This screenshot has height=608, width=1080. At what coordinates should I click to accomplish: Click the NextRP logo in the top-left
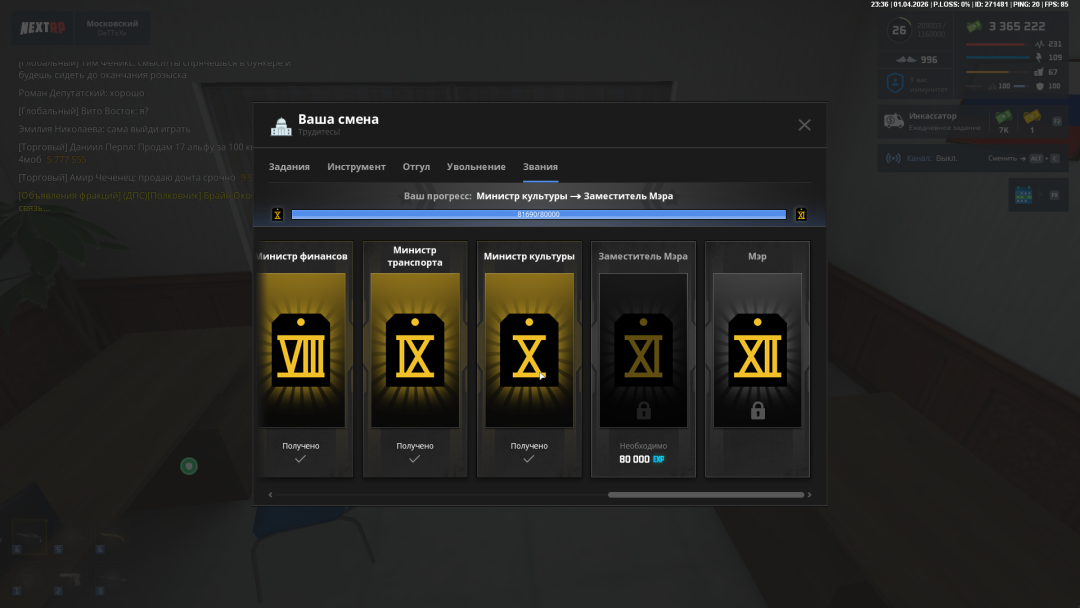click(45, 25)
